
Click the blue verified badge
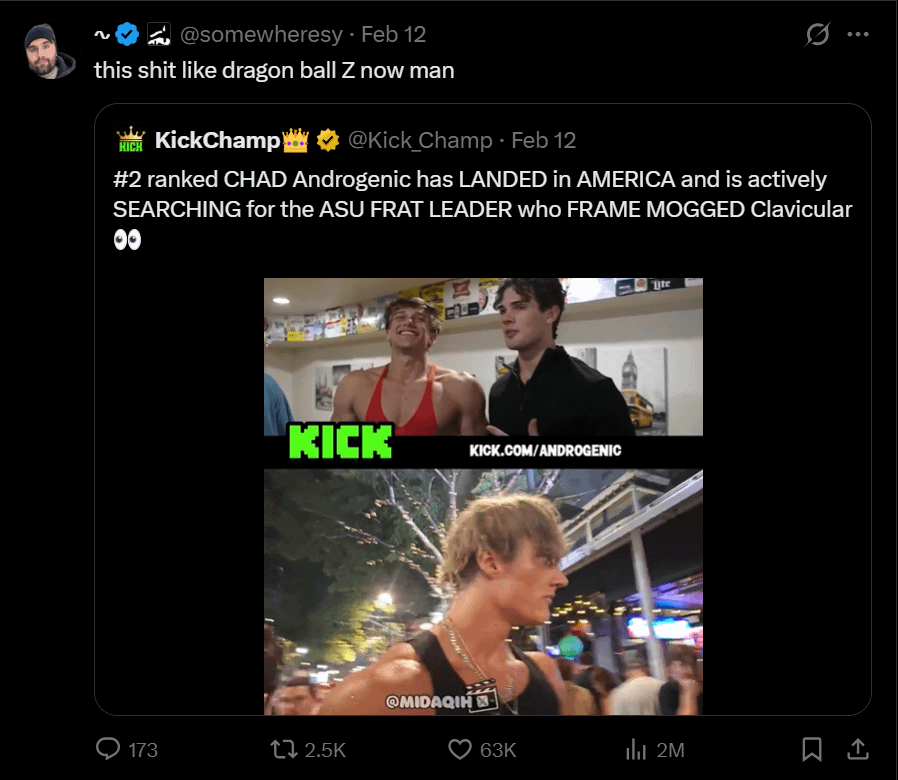coord(127,35)
